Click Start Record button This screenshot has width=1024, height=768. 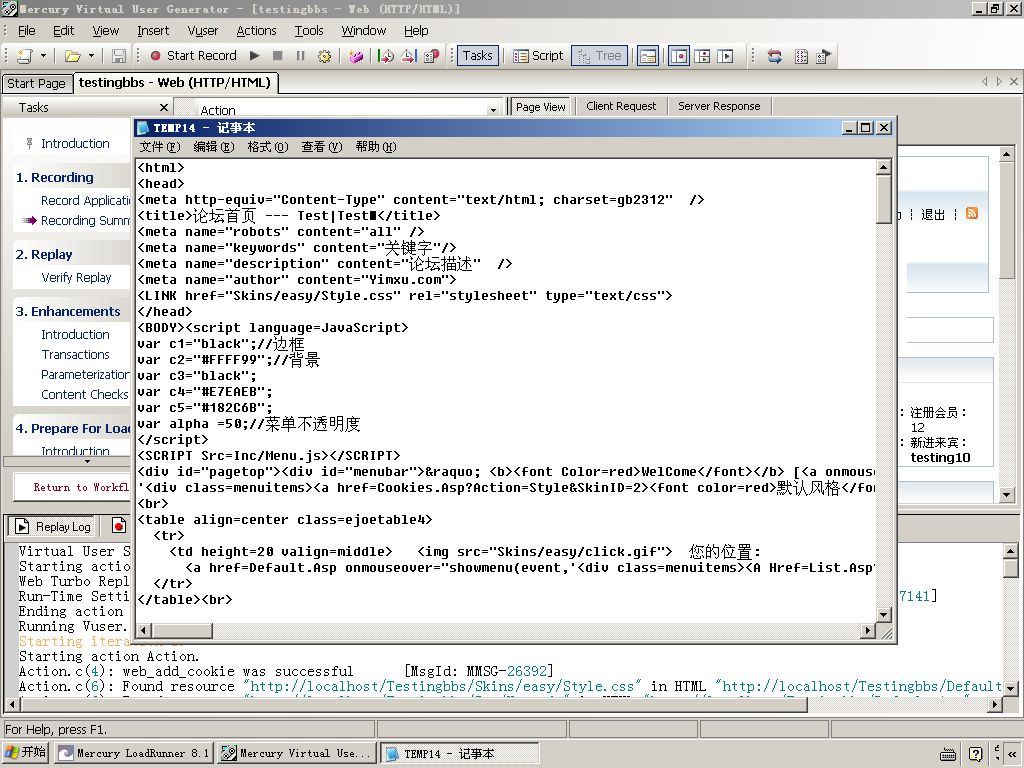pyautogui.click(x=193, y=56)
